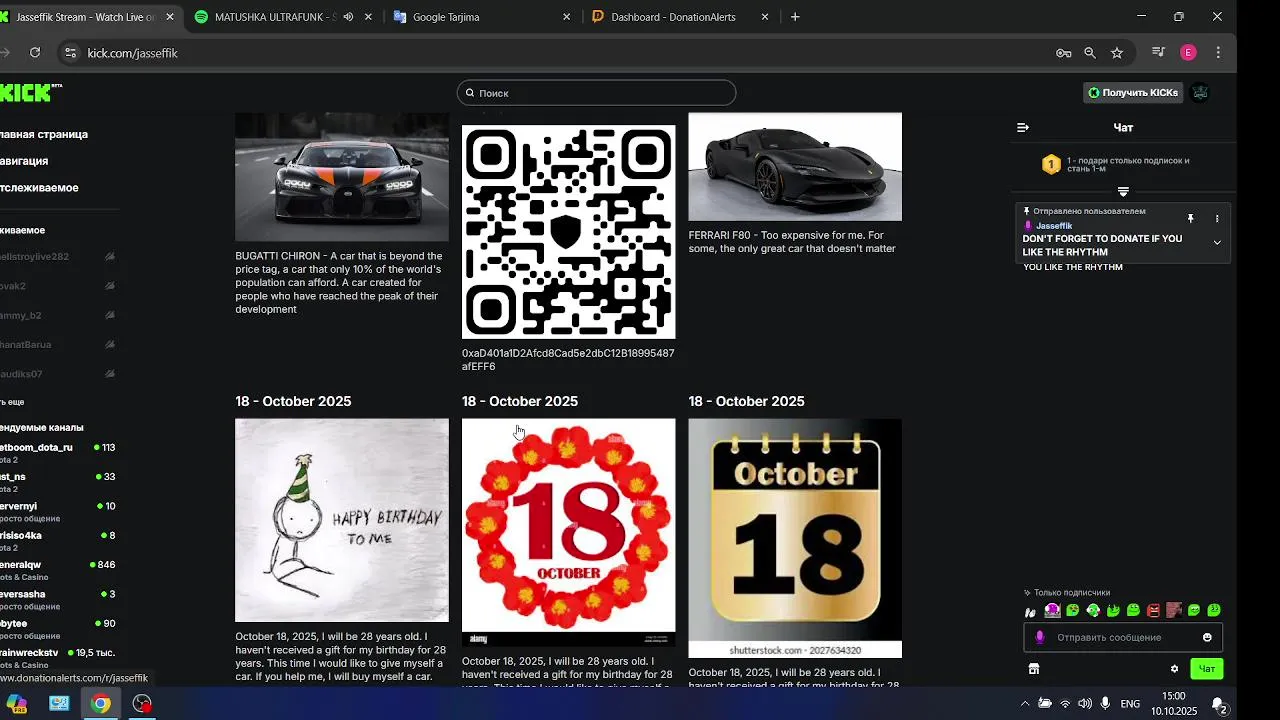Image resolution: width=1280 pixels, height=720 pixels.
Task: Close the Google Tarjima tab
Action: [x=567, y=17]
